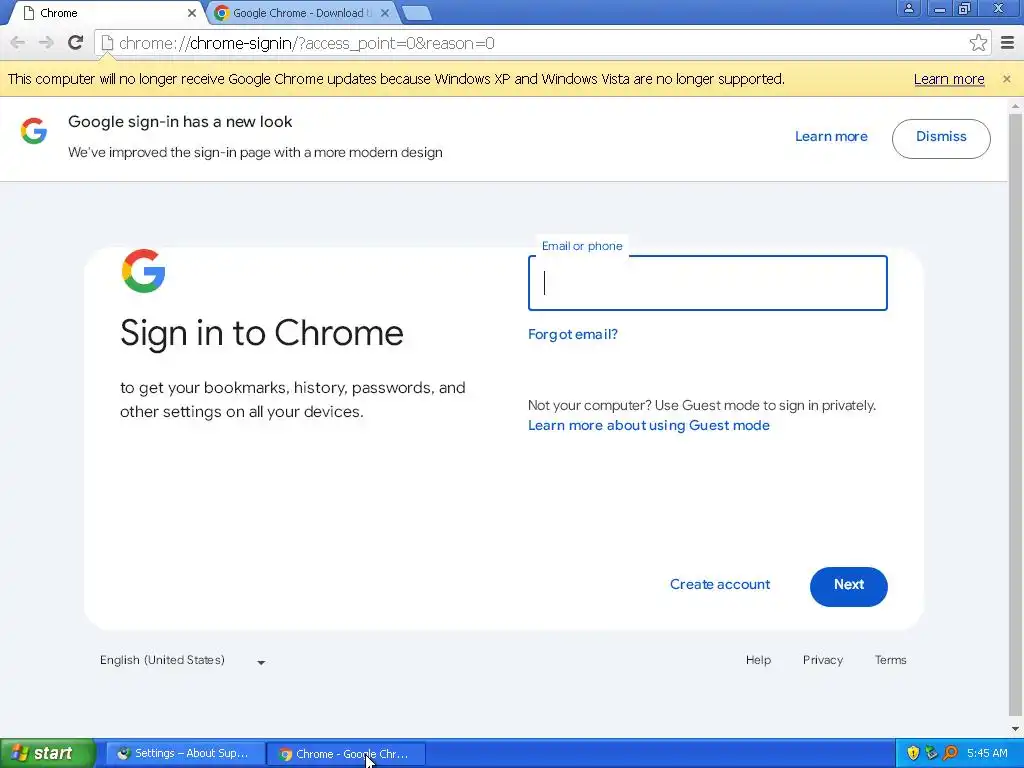Image resolution: width=1024 pixels, height=768 pixels.
Task: Dismiss the new look banner
Action: click(x=941, y=138)
